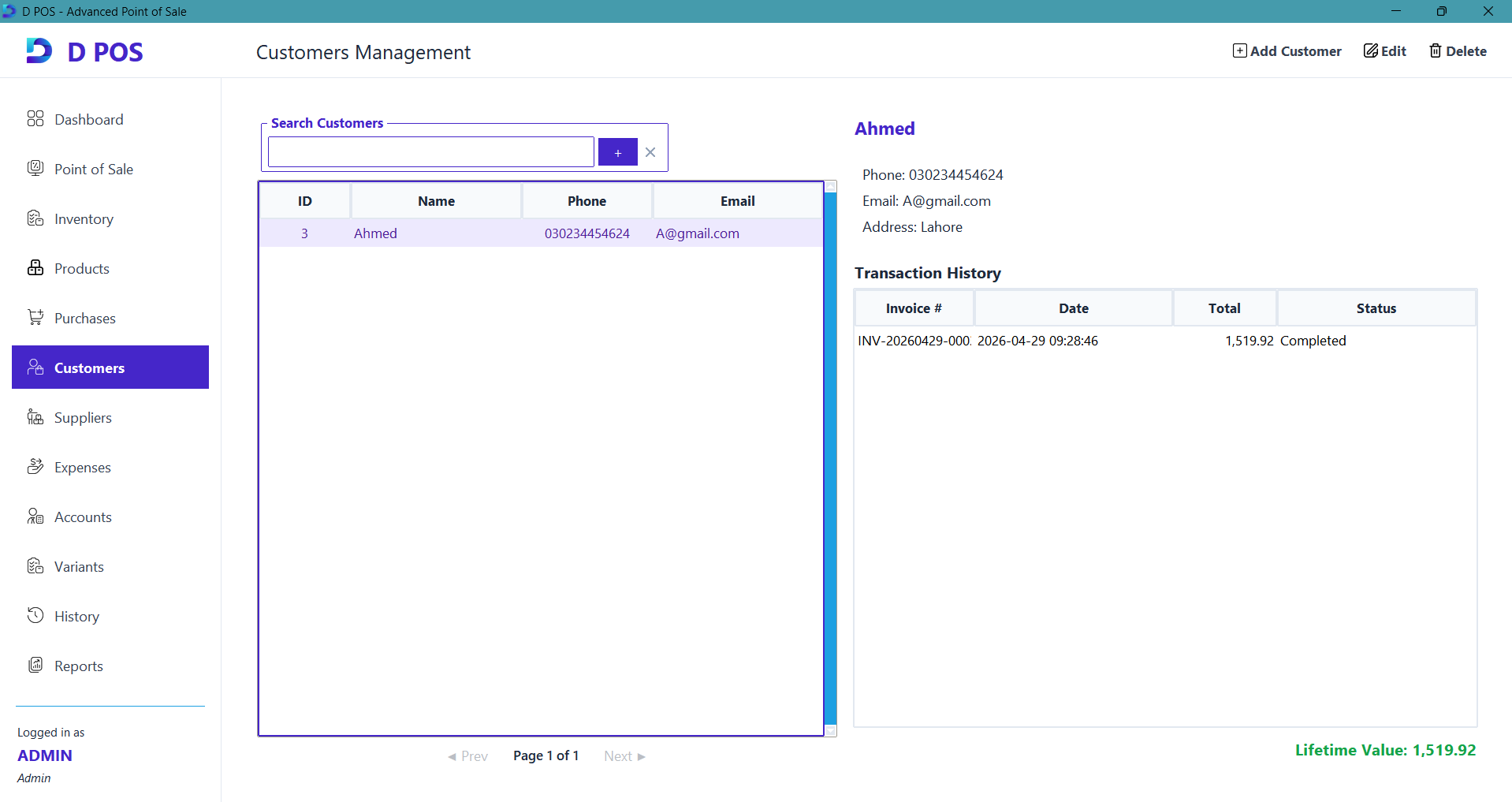
Task: View the History page
Action: point(110,616)
